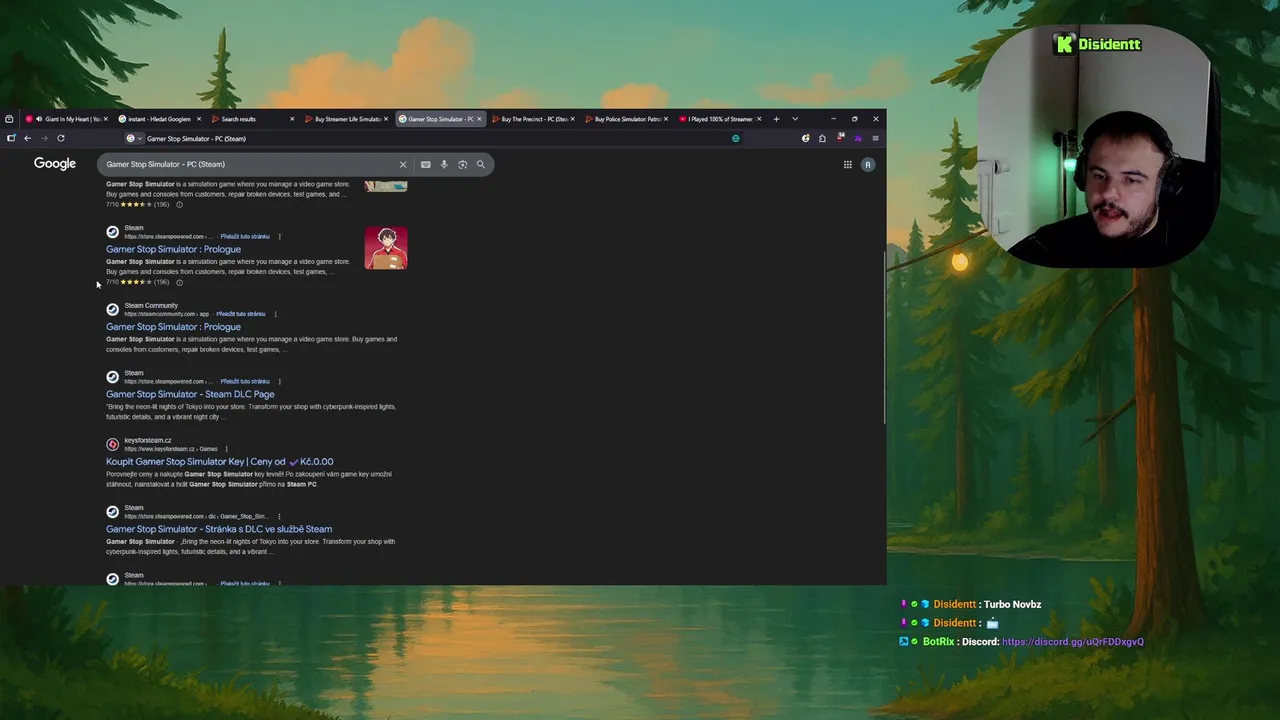
Task: Open the on-screen keyboard icon in search box
Action: click(426, 164)
